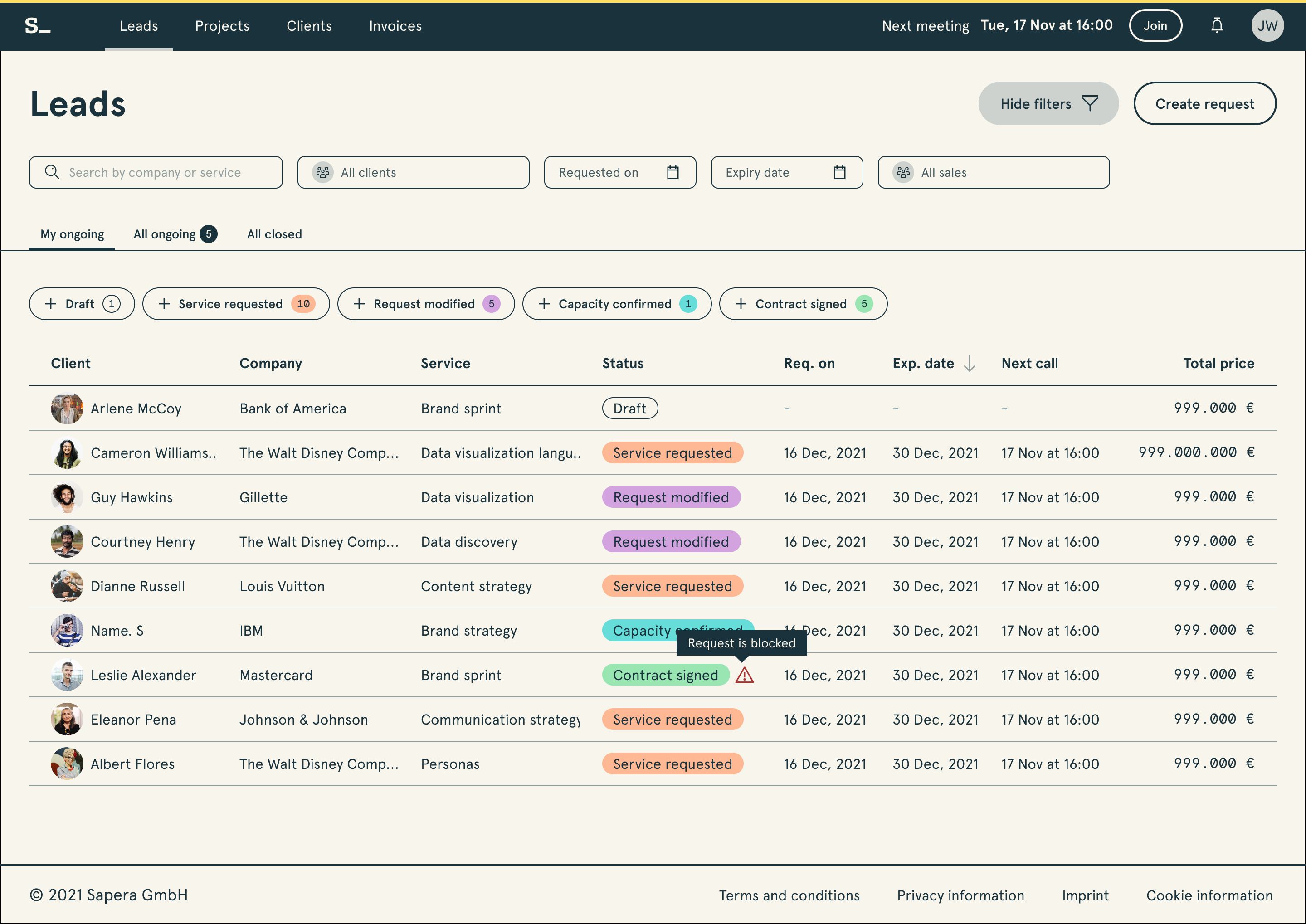Screen dimensions: 1306x924
Task: Open the Terms and conditions link
Action: 789,895
